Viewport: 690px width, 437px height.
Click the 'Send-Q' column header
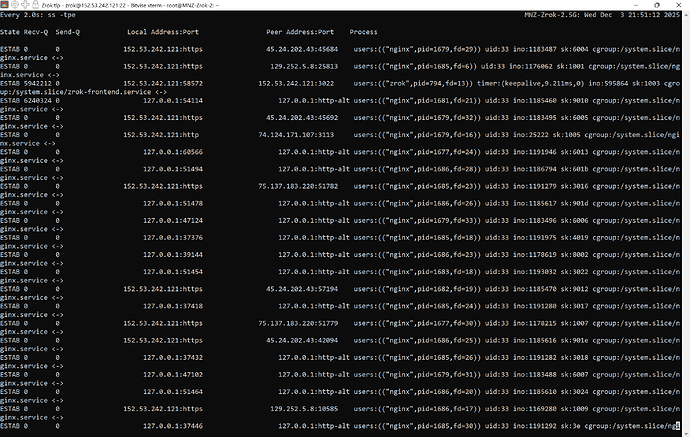pos(67,32)
